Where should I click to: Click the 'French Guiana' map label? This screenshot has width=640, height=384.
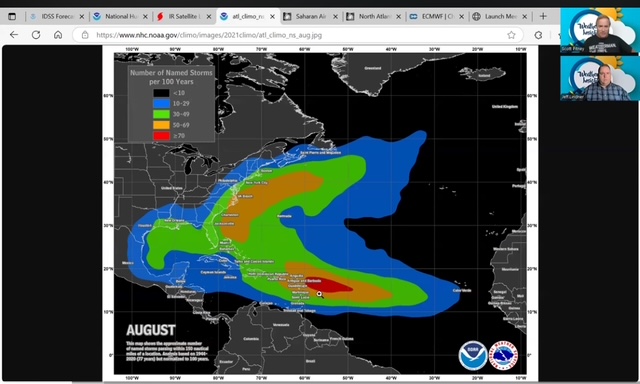342,339
